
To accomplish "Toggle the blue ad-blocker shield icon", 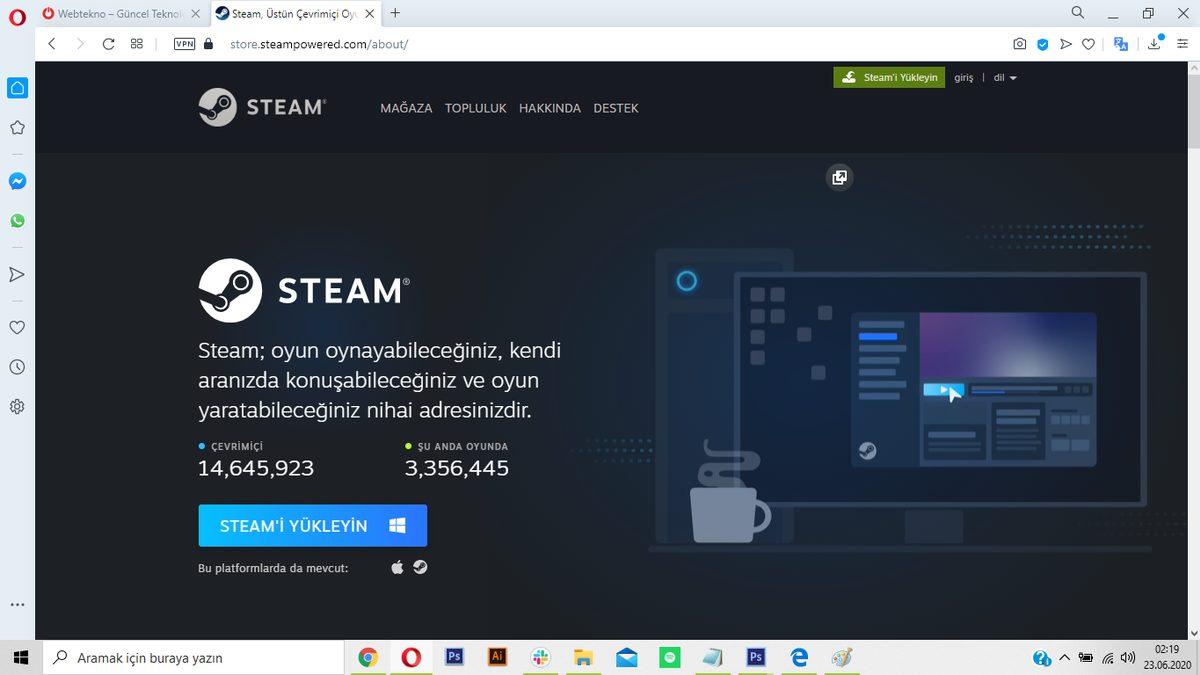I will (1042, 44).
